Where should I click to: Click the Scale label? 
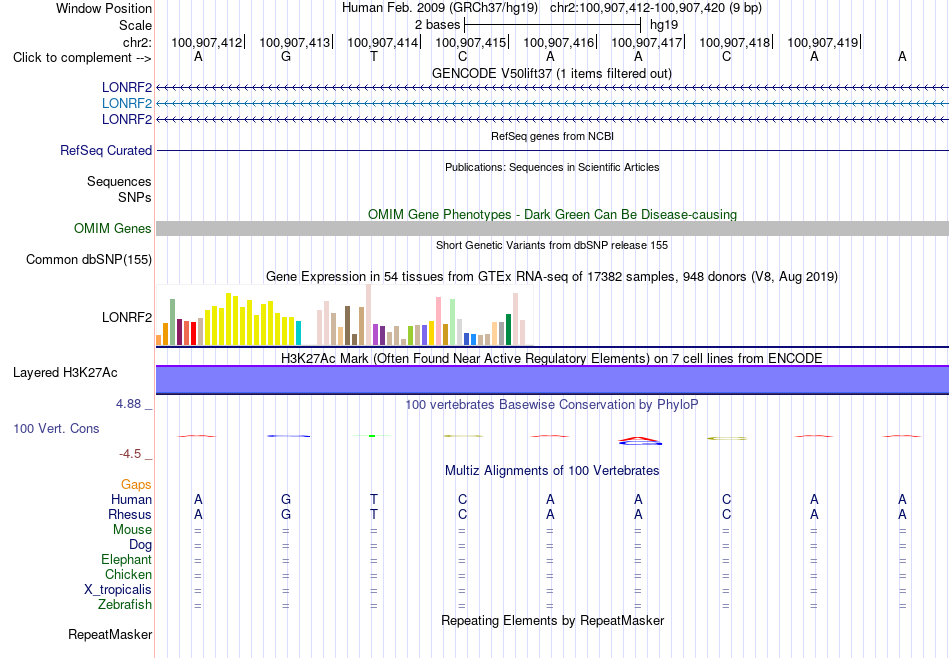tap(135, 25)
